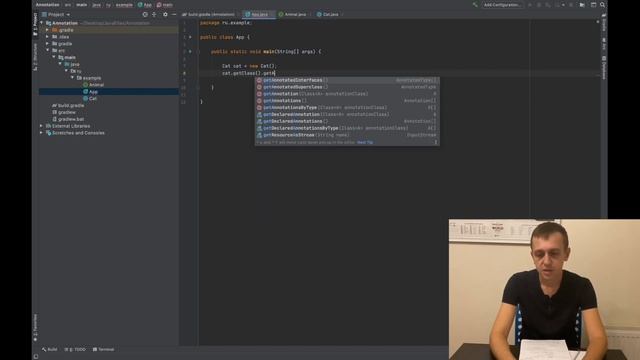Toggle the Ant tool window on right edge
The width and height of the screenshot is (640, 360).
604,44
